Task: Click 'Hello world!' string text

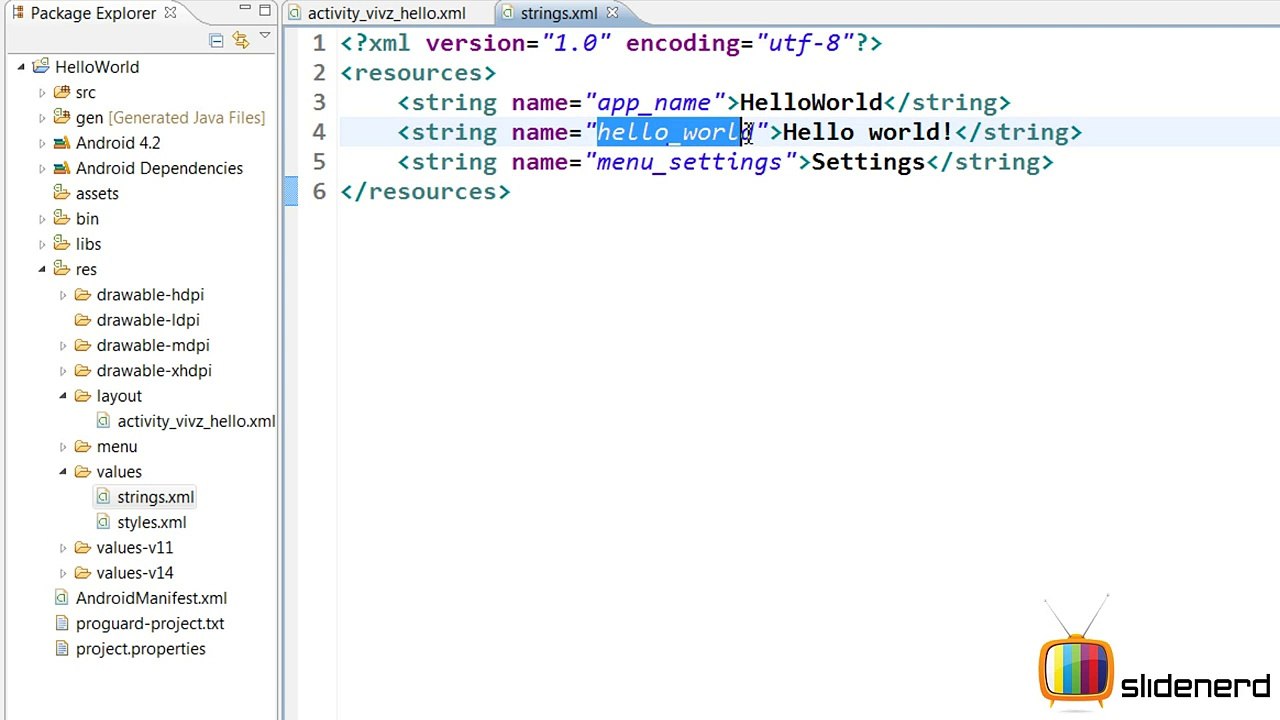Action: pos(868,132)
